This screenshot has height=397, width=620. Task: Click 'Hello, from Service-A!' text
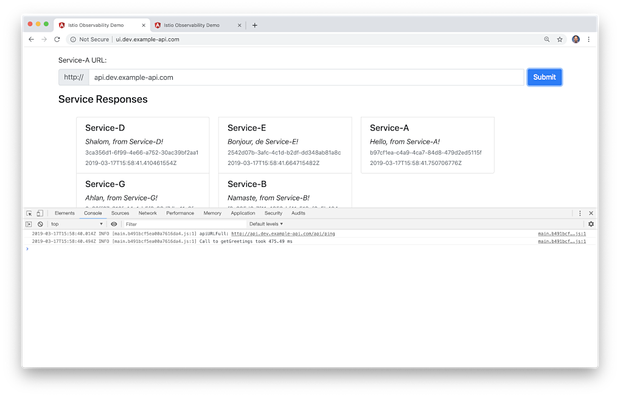pos(405,142)
